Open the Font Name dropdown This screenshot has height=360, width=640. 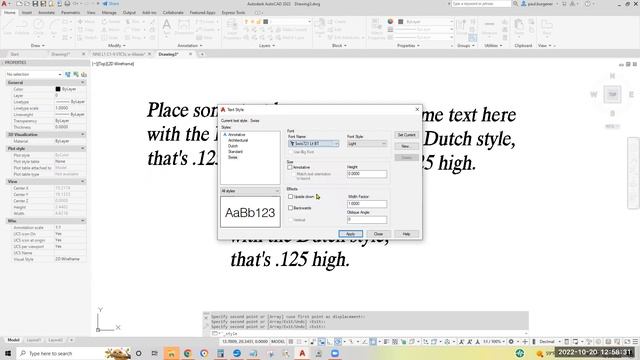pos(313,144)
